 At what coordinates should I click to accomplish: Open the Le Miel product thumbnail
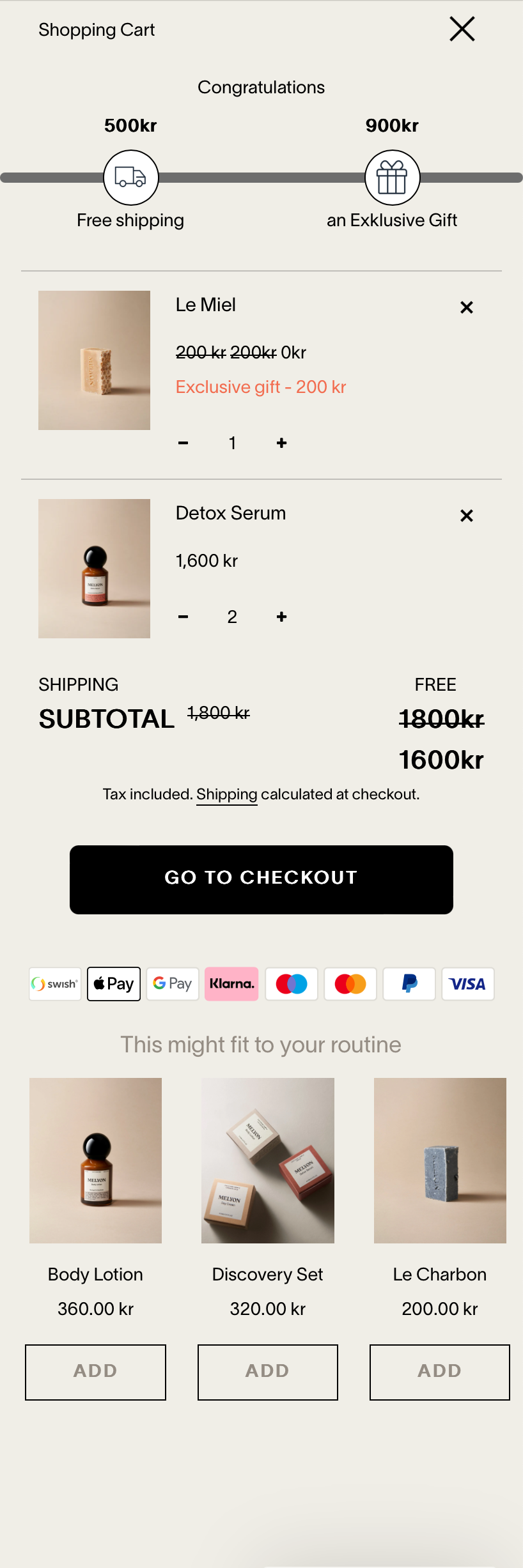click(94, 360)
